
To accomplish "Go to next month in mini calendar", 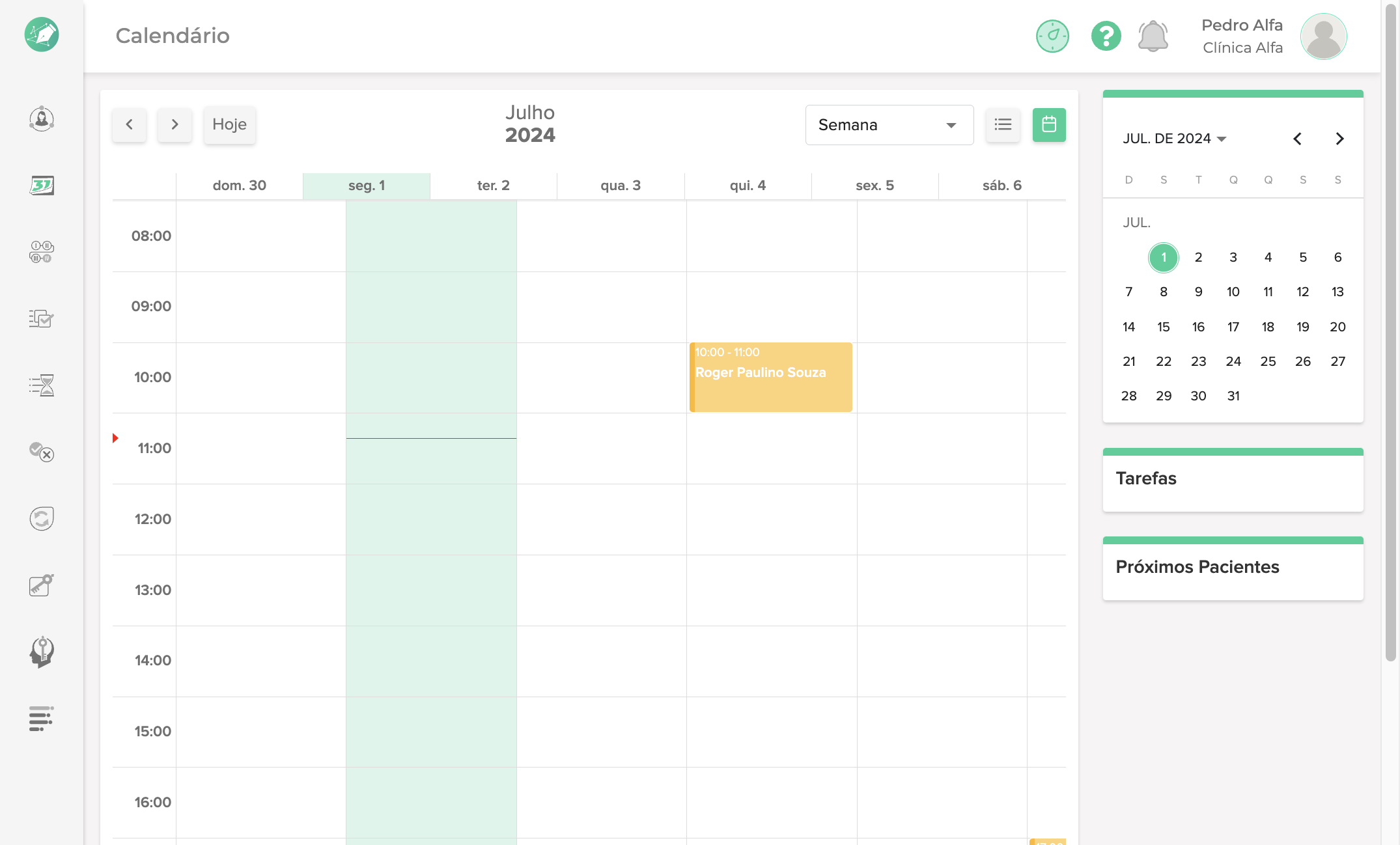I will 1339,139.
